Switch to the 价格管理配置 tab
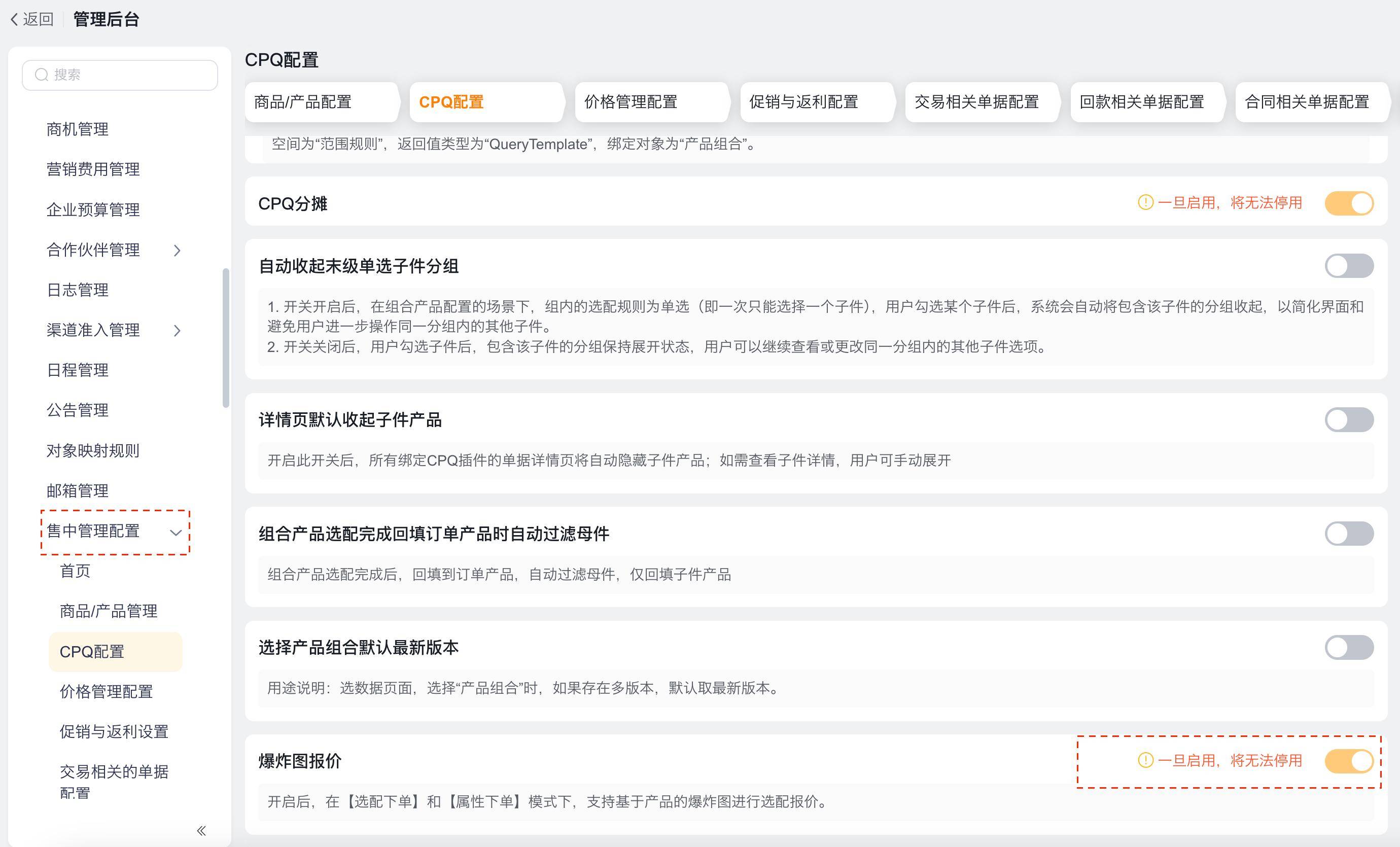The width and height of the screenshot is (1400, 847). [631, 102]
